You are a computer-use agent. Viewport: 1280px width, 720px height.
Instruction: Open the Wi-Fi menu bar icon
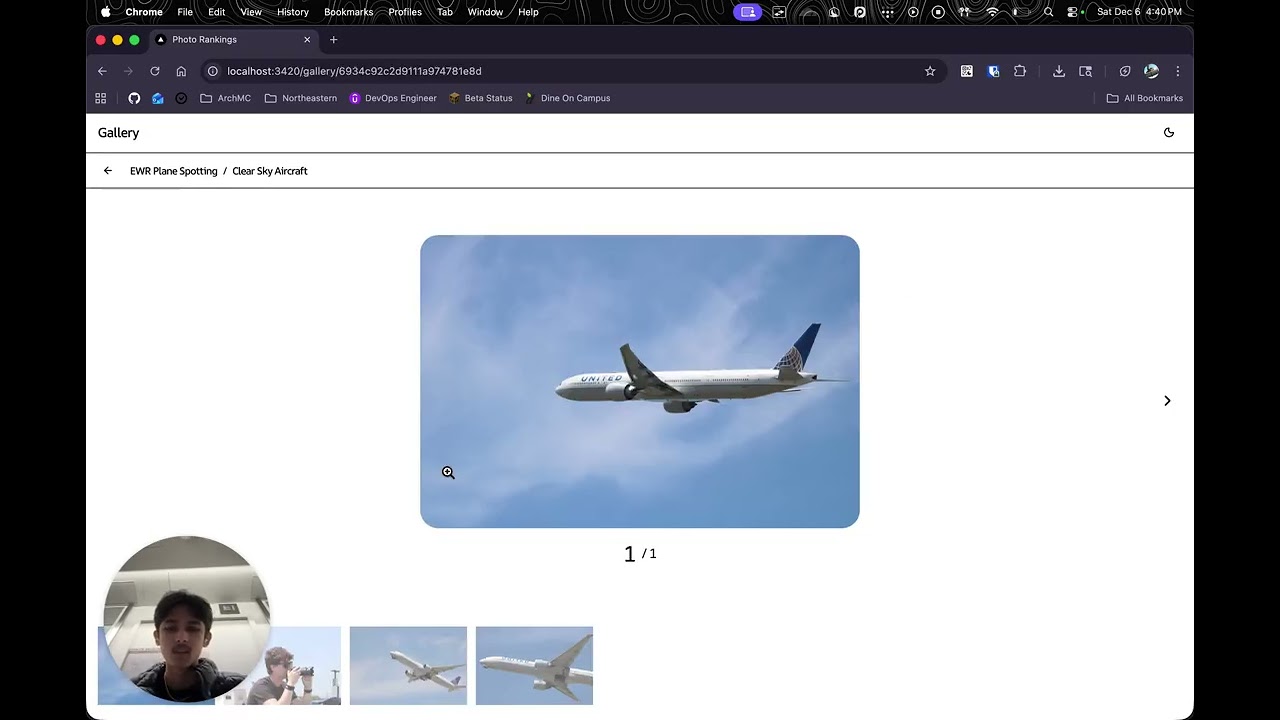pos(992,12)
